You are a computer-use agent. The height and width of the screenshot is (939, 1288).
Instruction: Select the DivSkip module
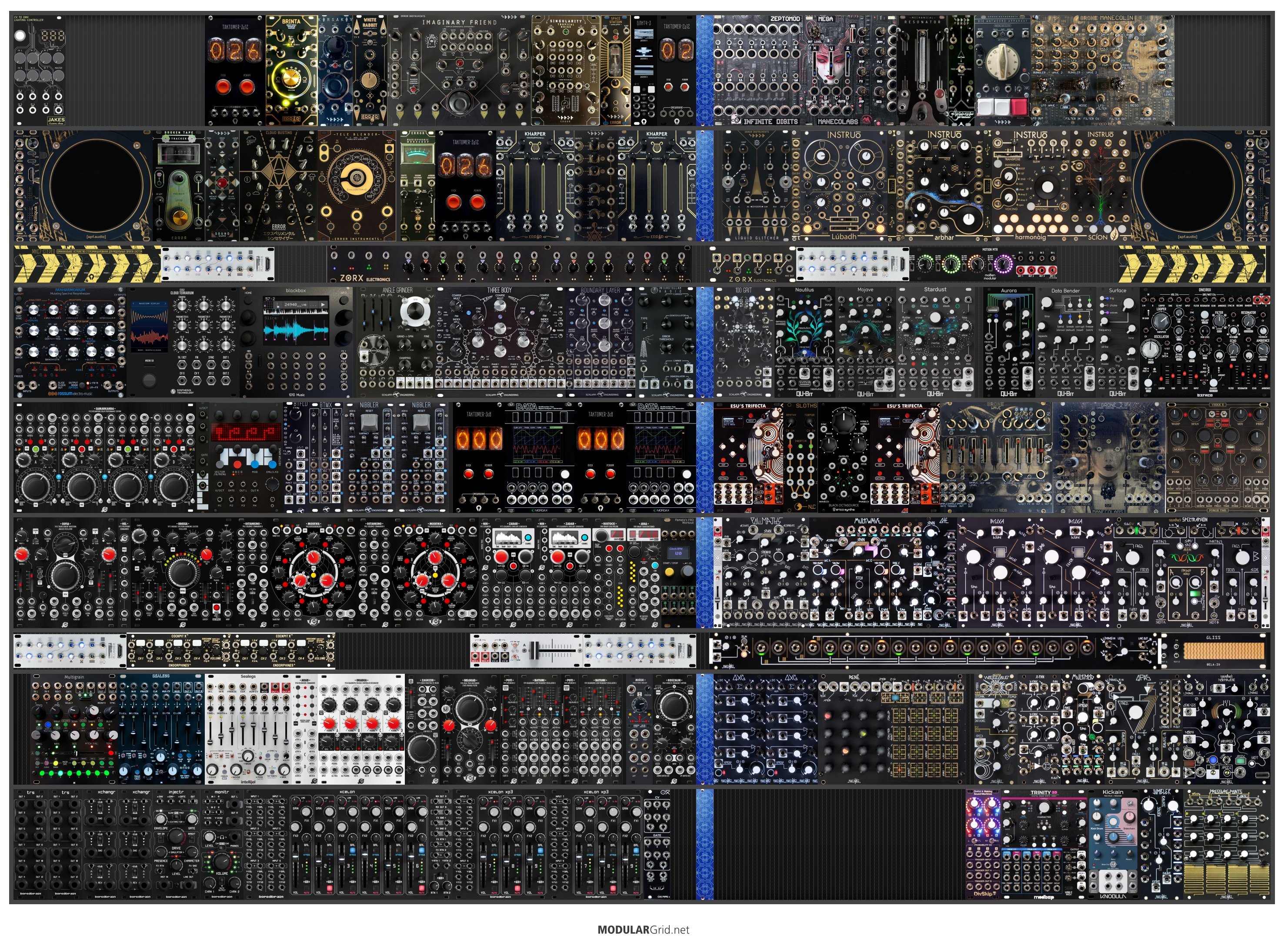click(x=983, y=845)
